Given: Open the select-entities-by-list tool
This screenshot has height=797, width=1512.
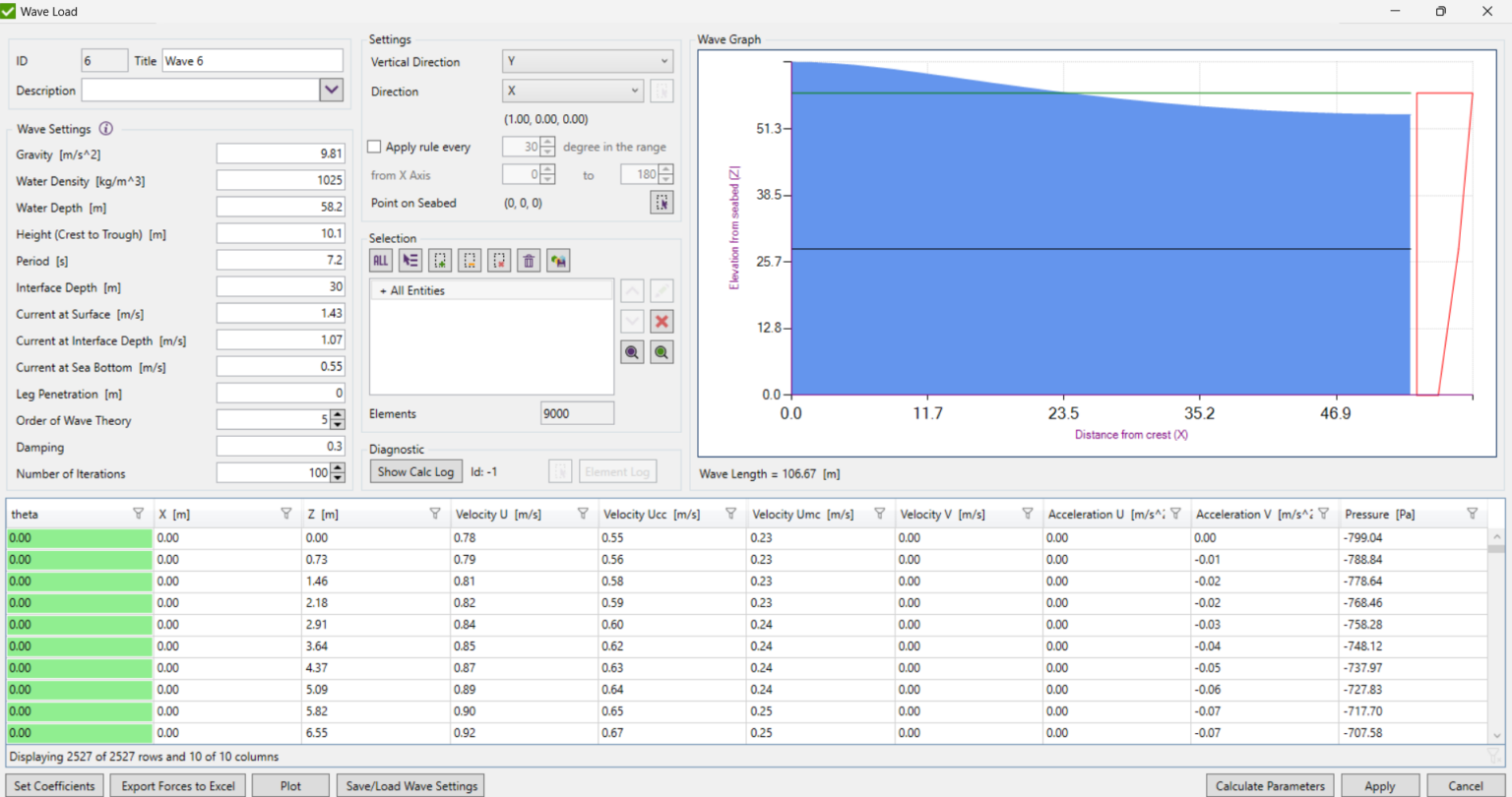Looking at the screenshot, I should click(x=410, y=260).
